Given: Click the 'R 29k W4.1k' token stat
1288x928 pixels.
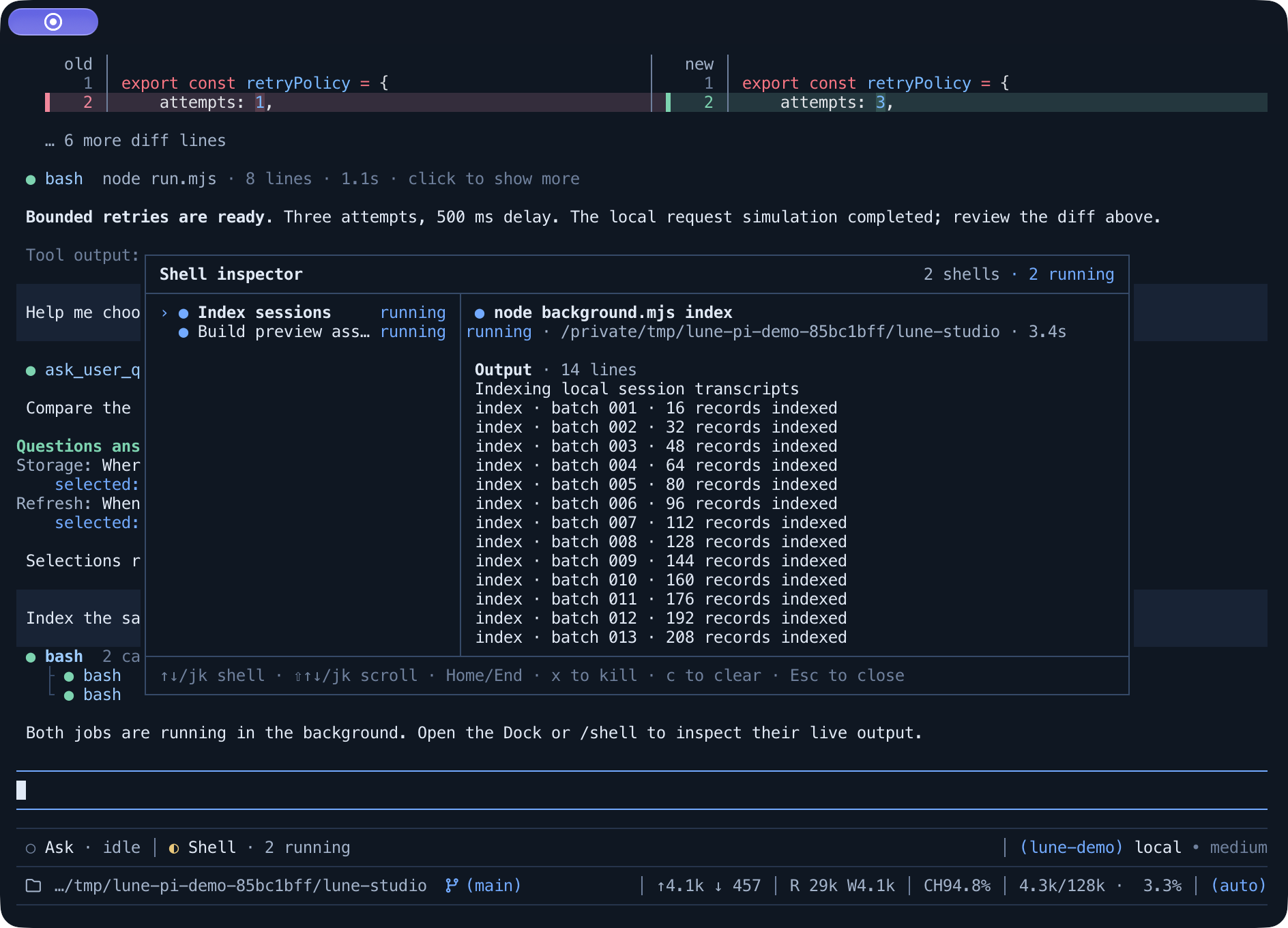Looking at the screenshot, I should 842,886.
